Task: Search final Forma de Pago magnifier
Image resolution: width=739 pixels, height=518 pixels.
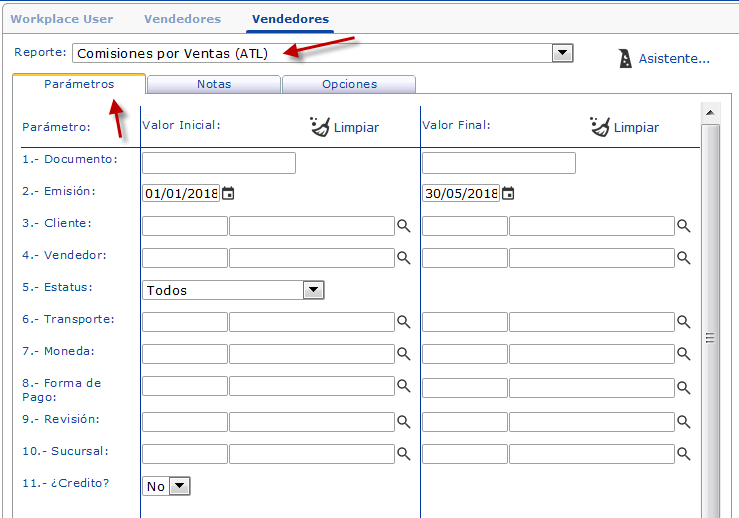Action: tap(683, 388)
